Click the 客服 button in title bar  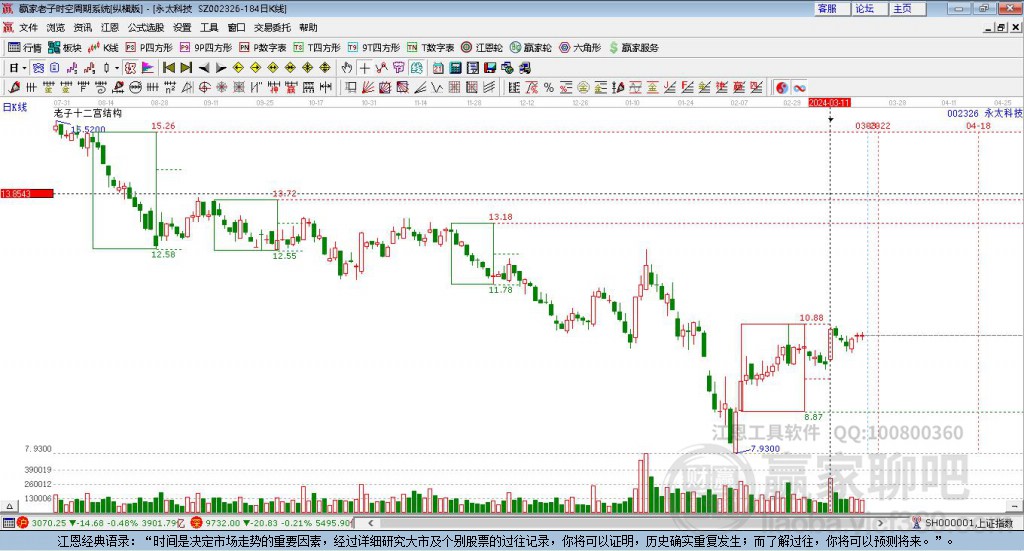[x=832, y=8]
